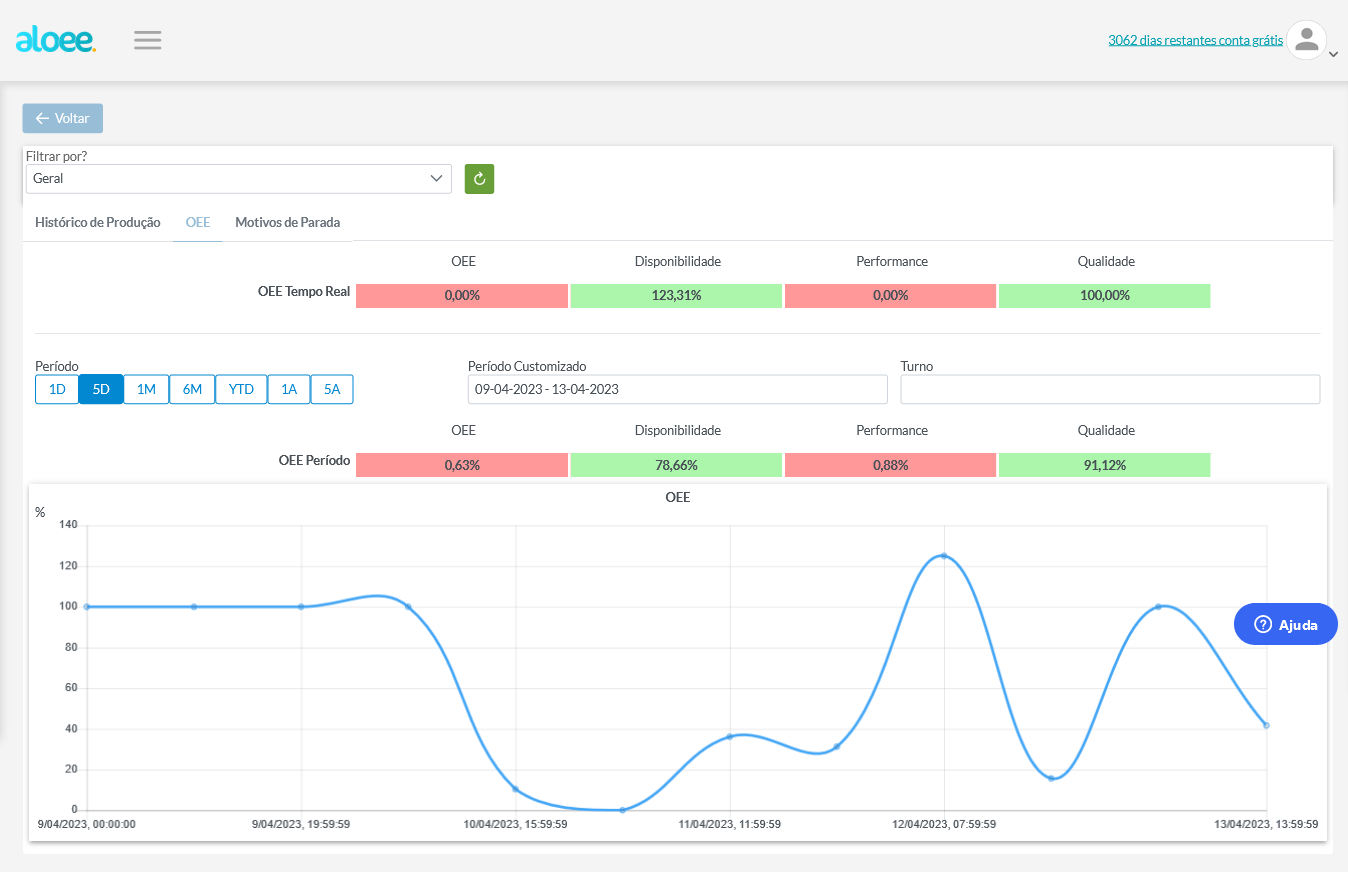Click period Qualidade value 91,12%
Screen dimensions: 1348x872
coord(1105,465)
